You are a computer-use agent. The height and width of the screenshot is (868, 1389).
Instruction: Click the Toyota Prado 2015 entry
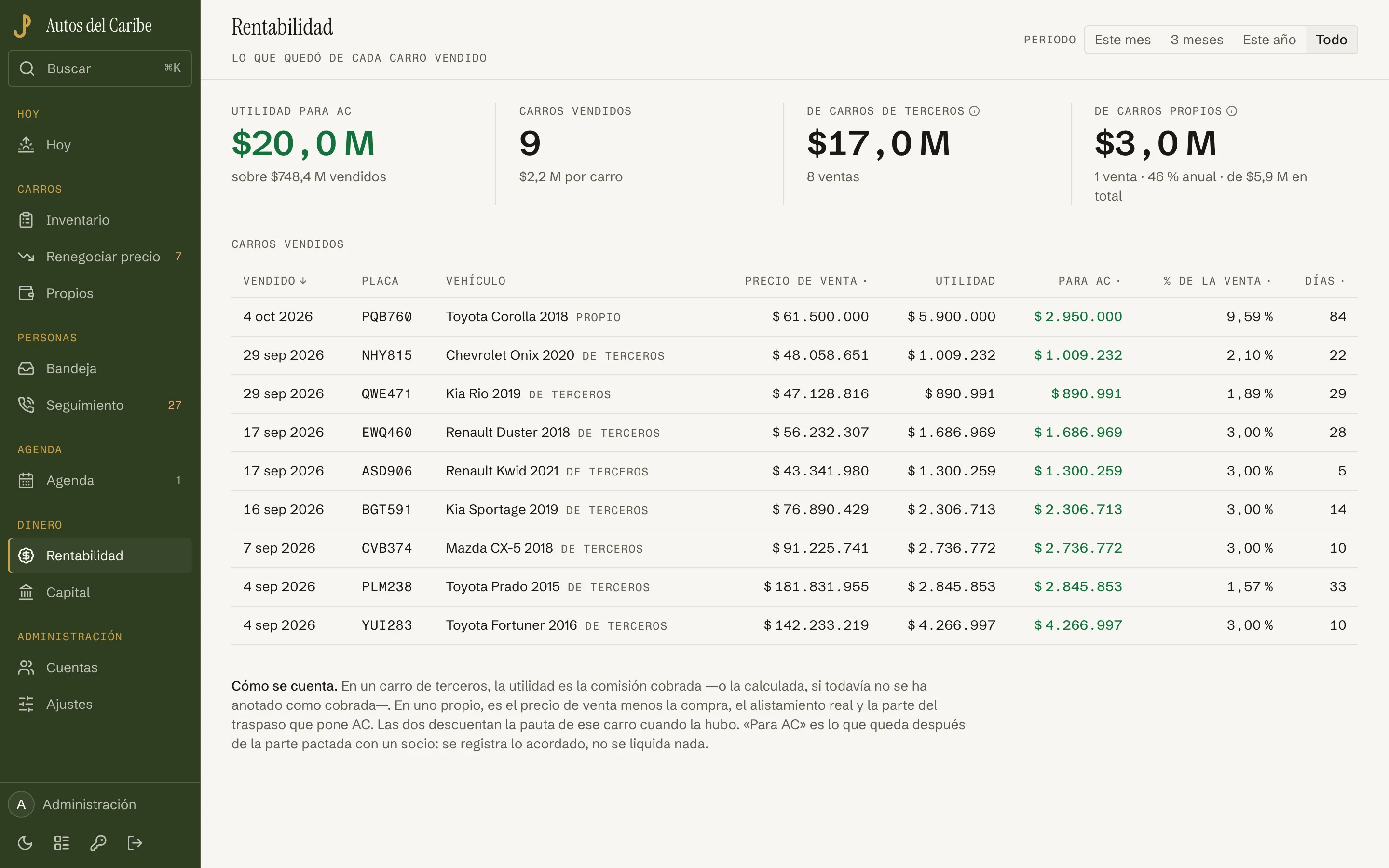(502, 587)
